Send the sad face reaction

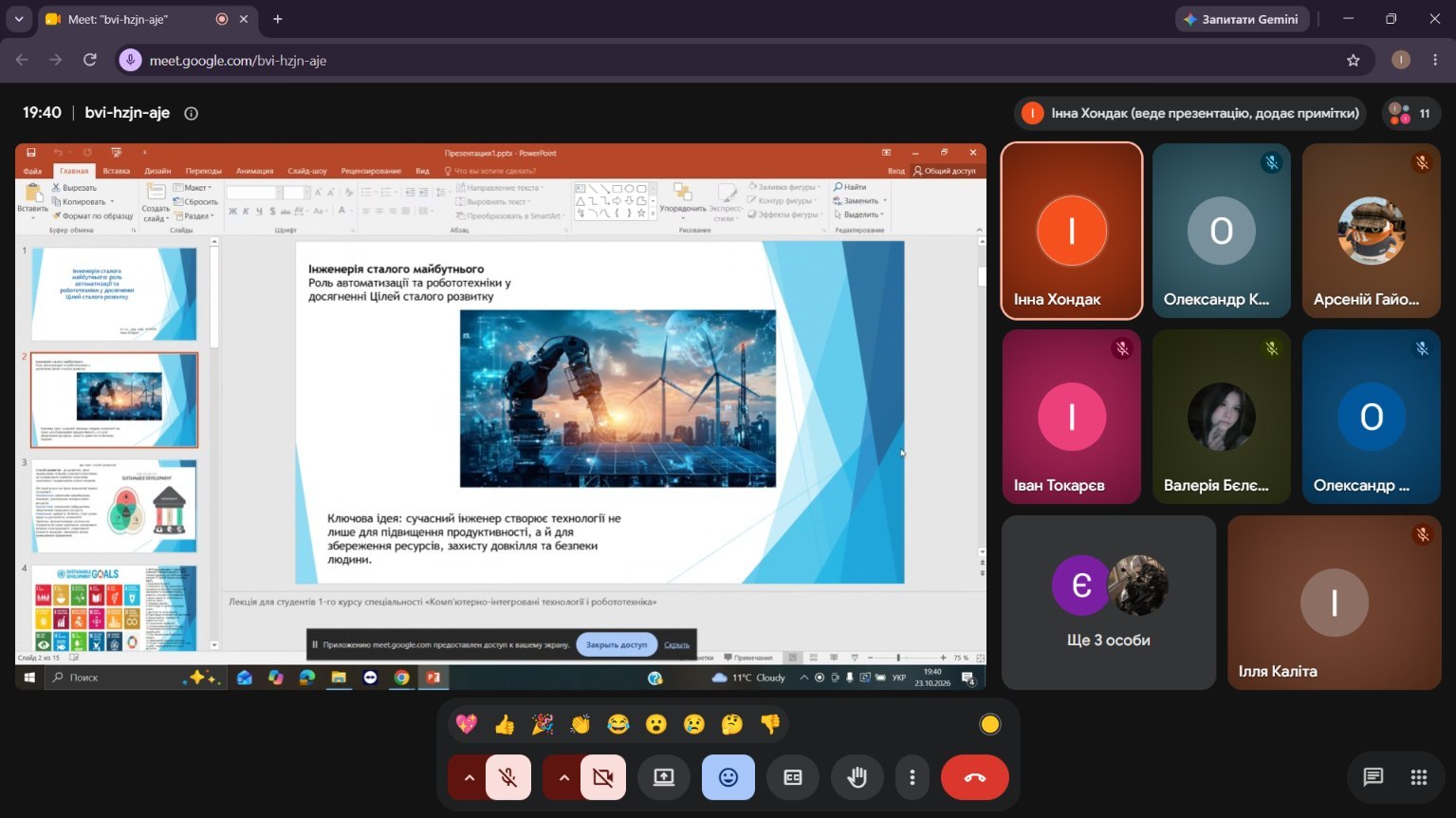694,725
